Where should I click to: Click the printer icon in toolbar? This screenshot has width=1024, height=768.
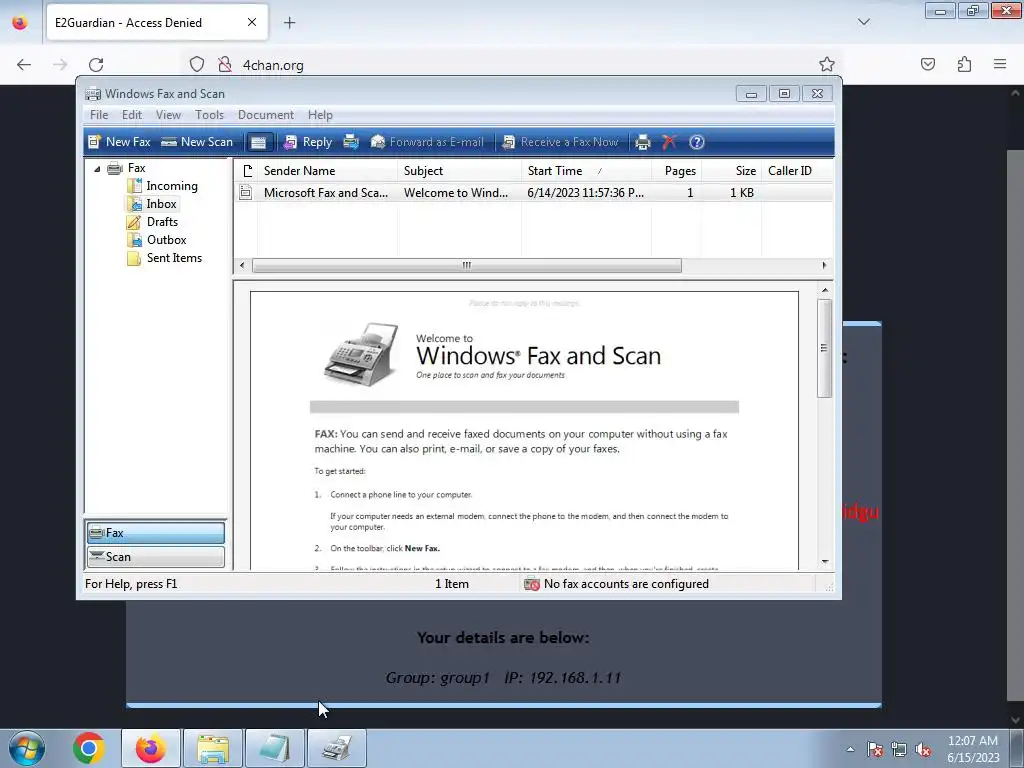643,142
